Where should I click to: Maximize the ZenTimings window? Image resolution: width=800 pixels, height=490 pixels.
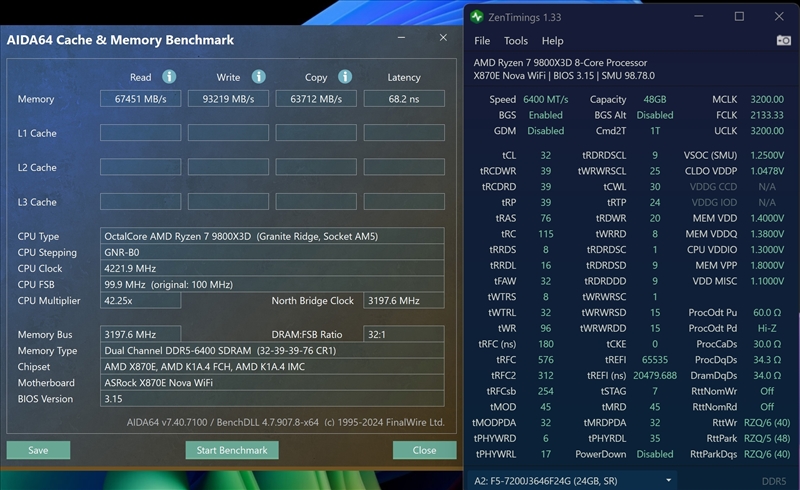(x=739, y=16)
